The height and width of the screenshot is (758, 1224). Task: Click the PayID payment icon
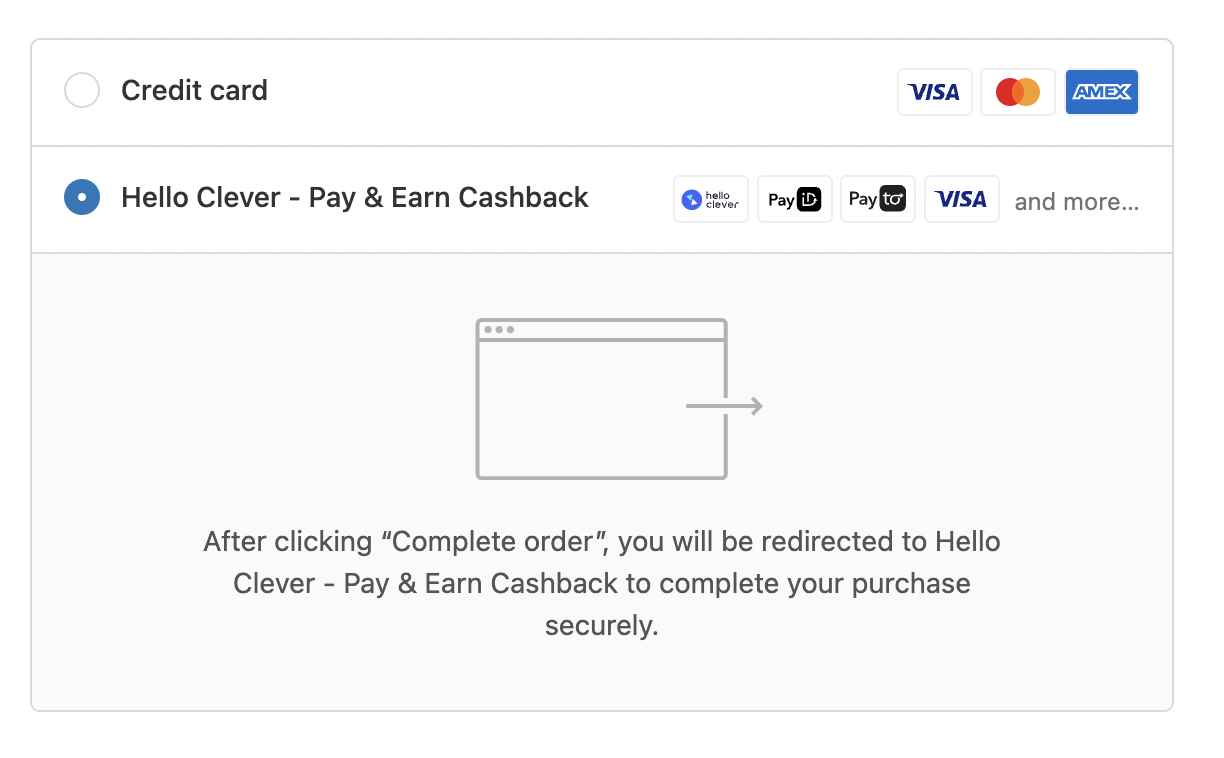point(794,199)
